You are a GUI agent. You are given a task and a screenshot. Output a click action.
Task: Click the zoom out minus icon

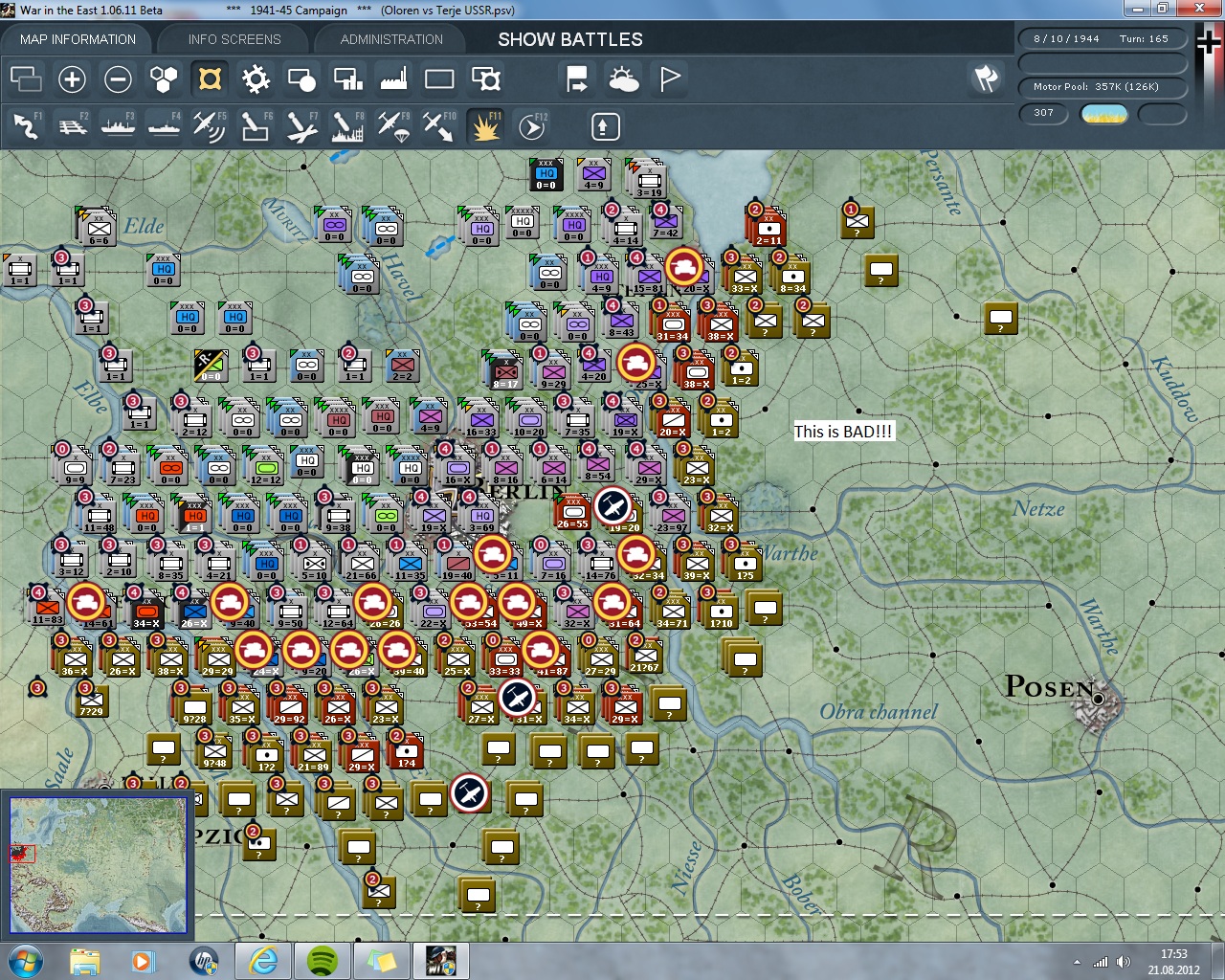coord(118,79)
